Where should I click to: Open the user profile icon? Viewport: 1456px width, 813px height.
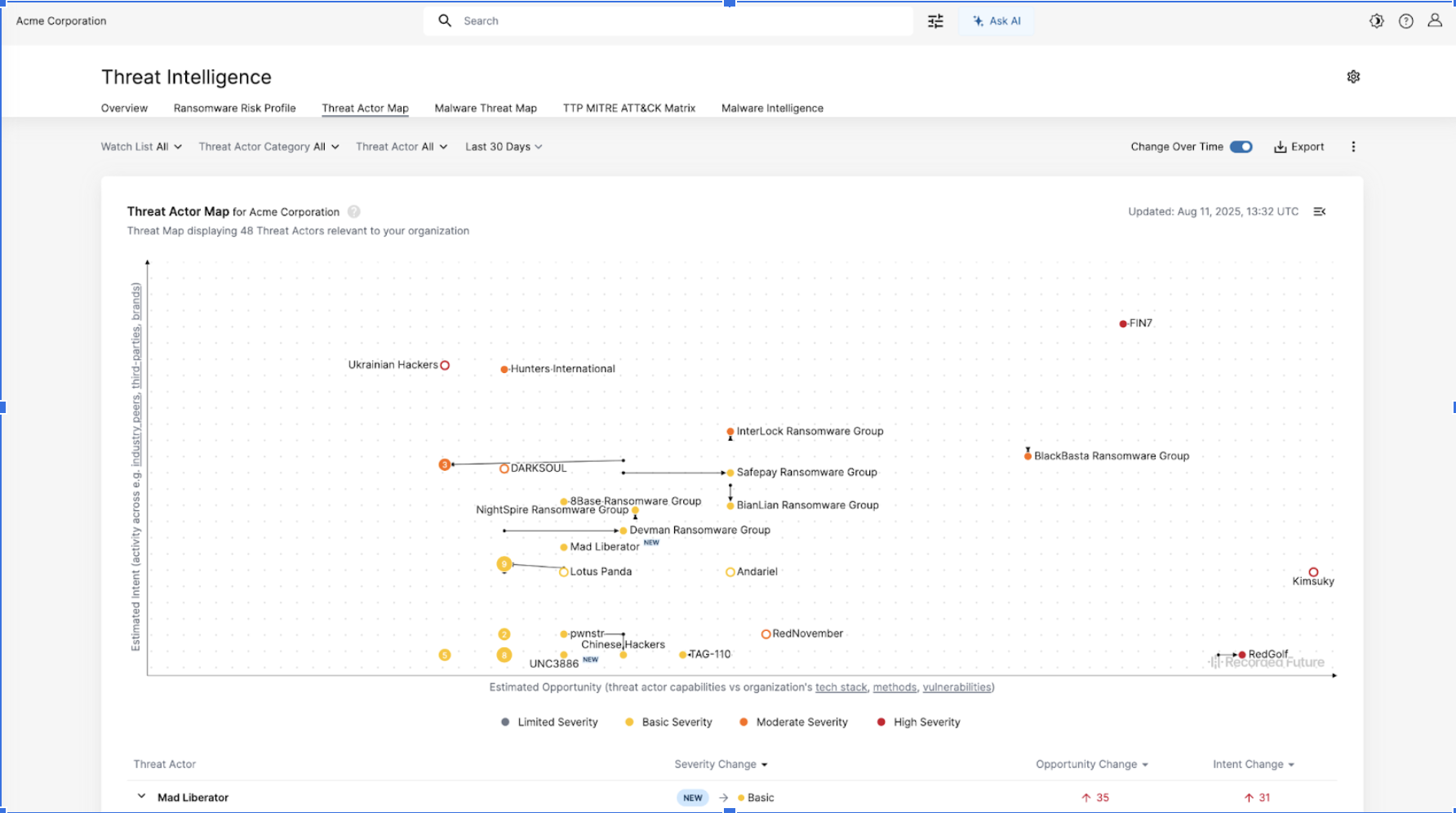(x=1434, y=21)
